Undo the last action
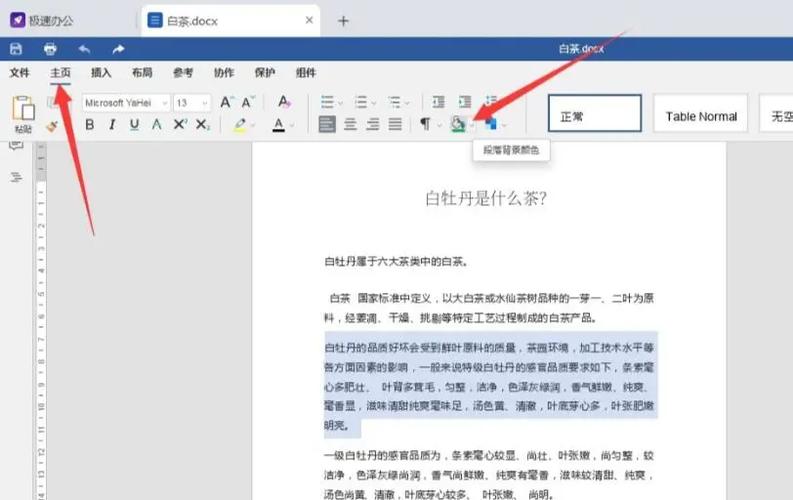793x500 pixels. 84,49
